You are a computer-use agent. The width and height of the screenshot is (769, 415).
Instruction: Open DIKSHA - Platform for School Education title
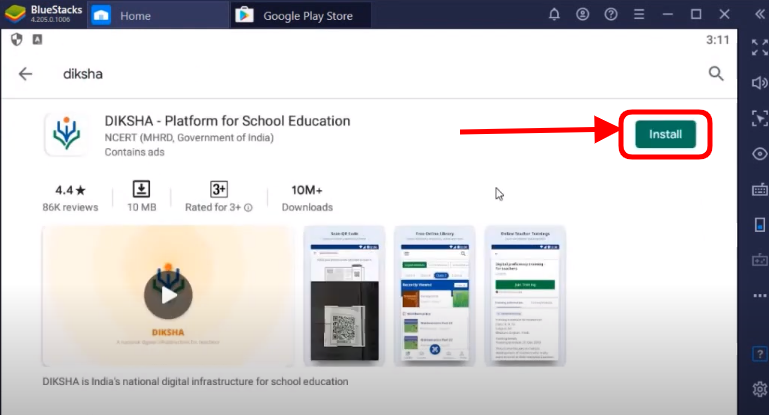[227, 121]
